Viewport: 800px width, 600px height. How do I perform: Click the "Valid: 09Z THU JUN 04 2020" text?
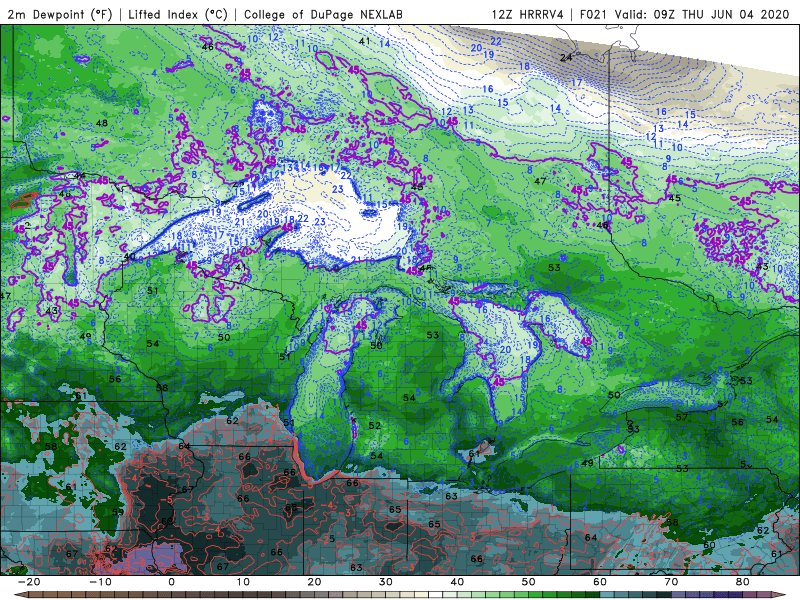[702, 14]
